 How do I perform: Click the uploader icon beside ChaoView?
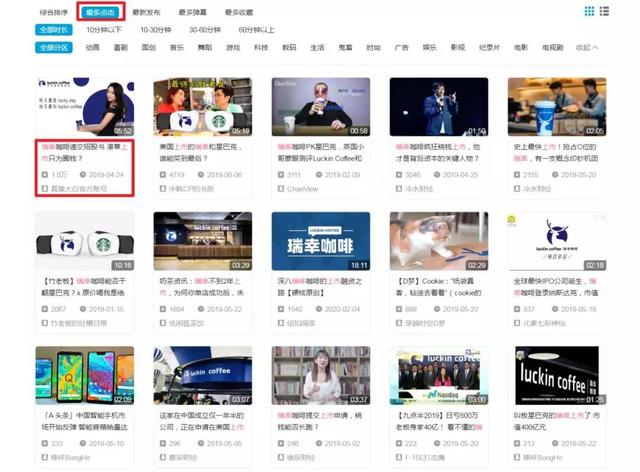tap(281, 189)
